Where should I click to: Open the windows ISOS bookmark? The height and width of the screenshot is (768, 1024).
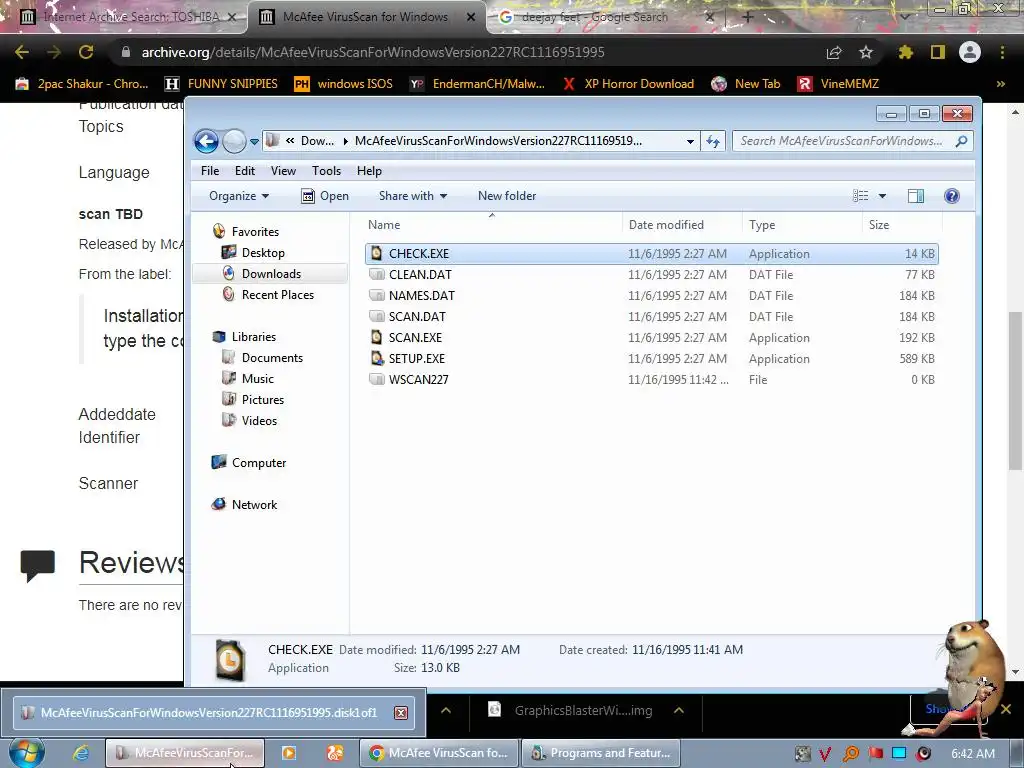click(344, 84)
